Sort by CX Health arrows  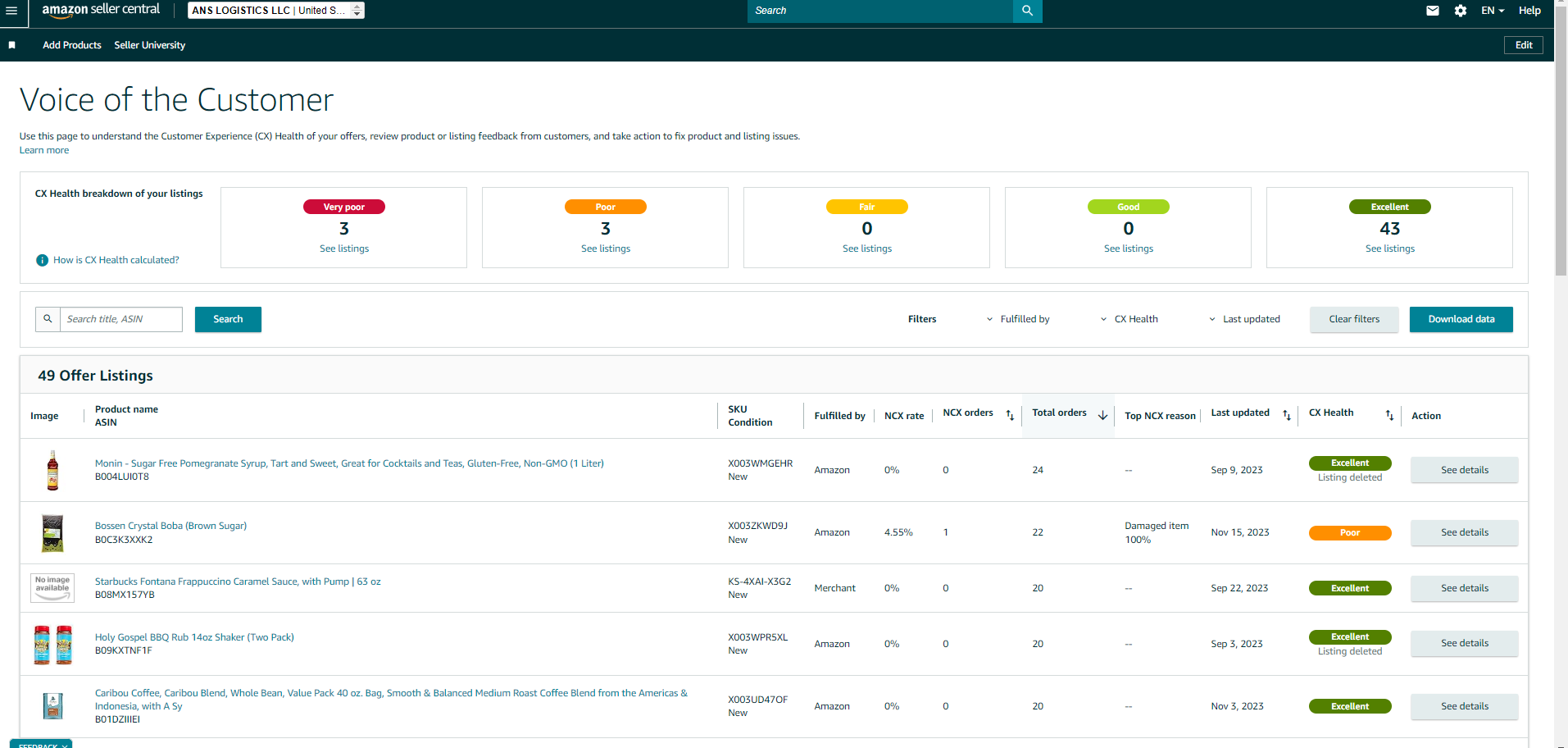pyautogui.click(x=1389, y=416)
